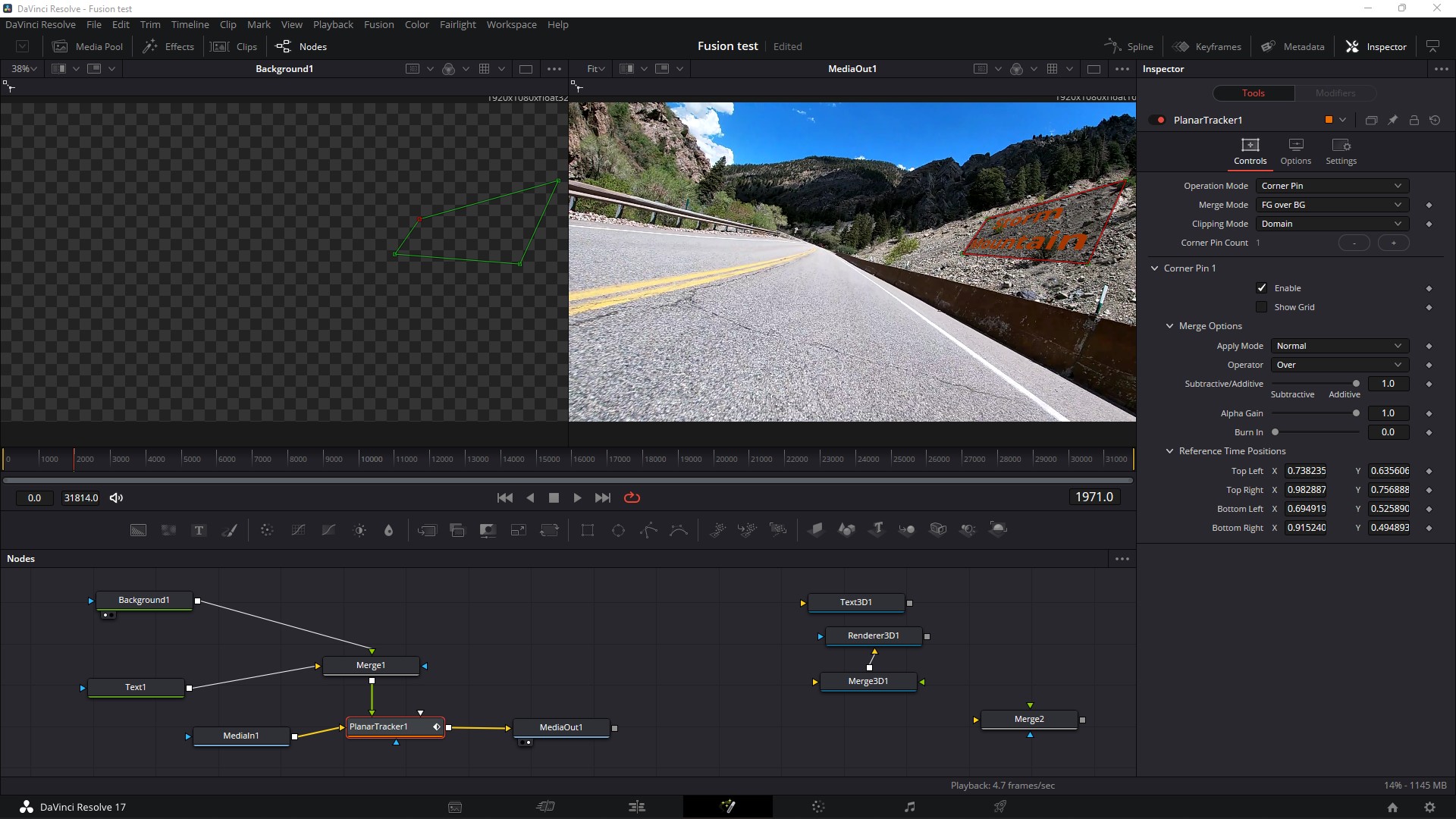Reset PlanarTracker1 to defaults
This screenshot has height=819, width=1456.
point(1435,120)
